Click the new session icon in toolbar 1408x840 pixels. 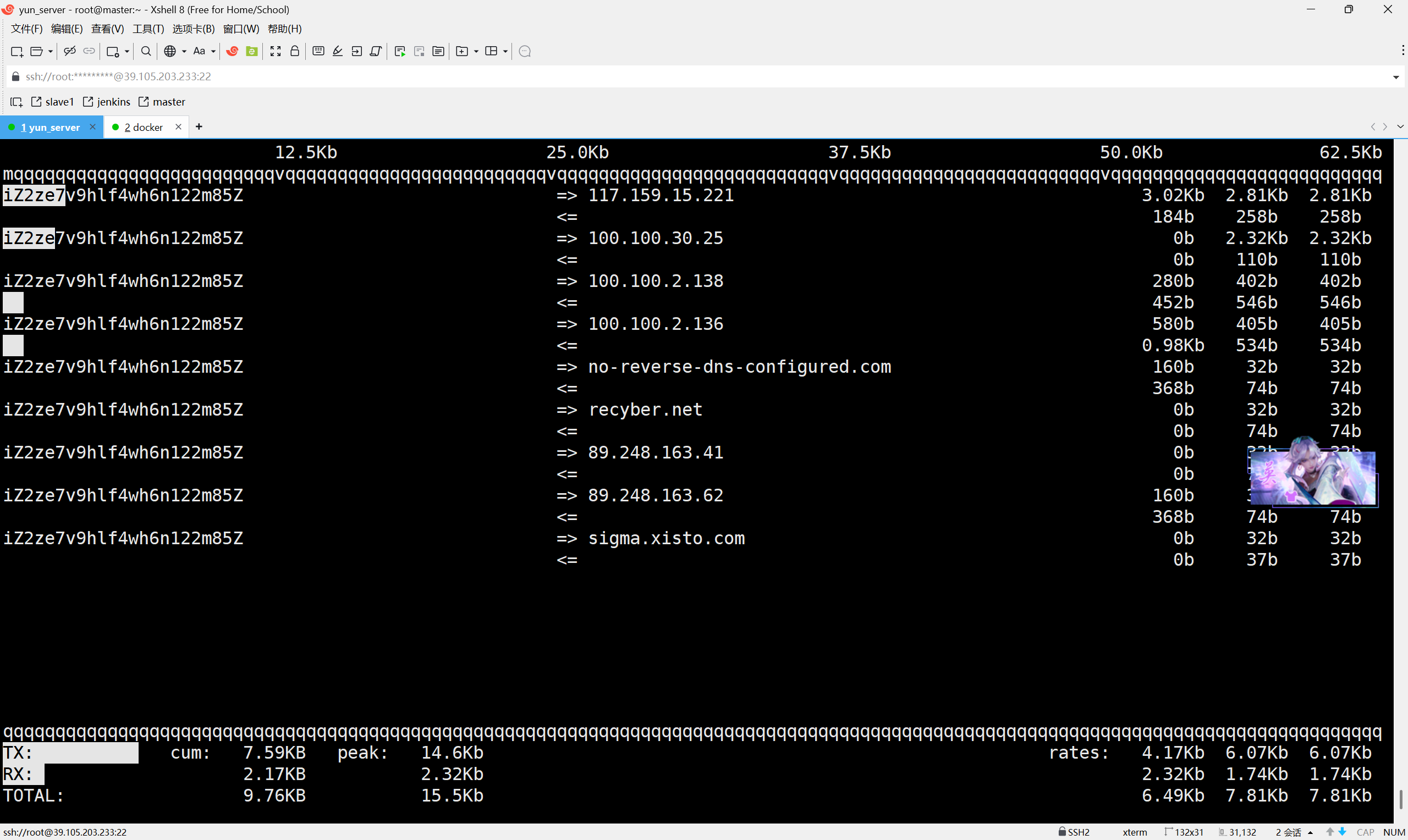16,52
